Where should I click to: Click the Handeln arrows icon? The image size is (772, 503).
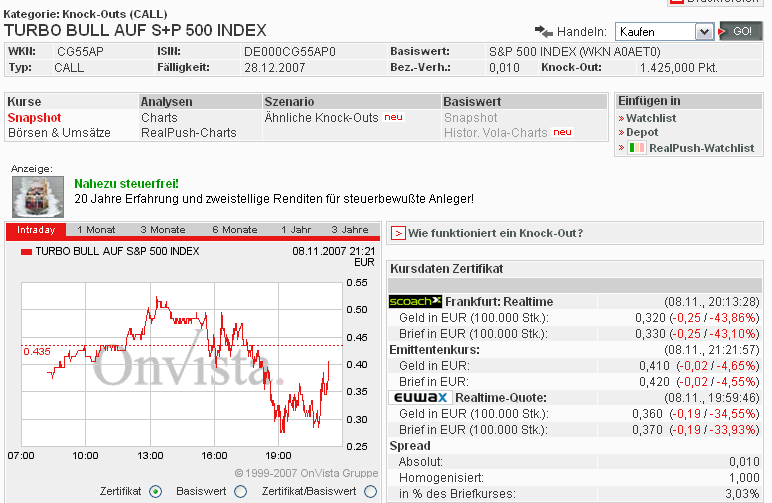coord(544,32)
